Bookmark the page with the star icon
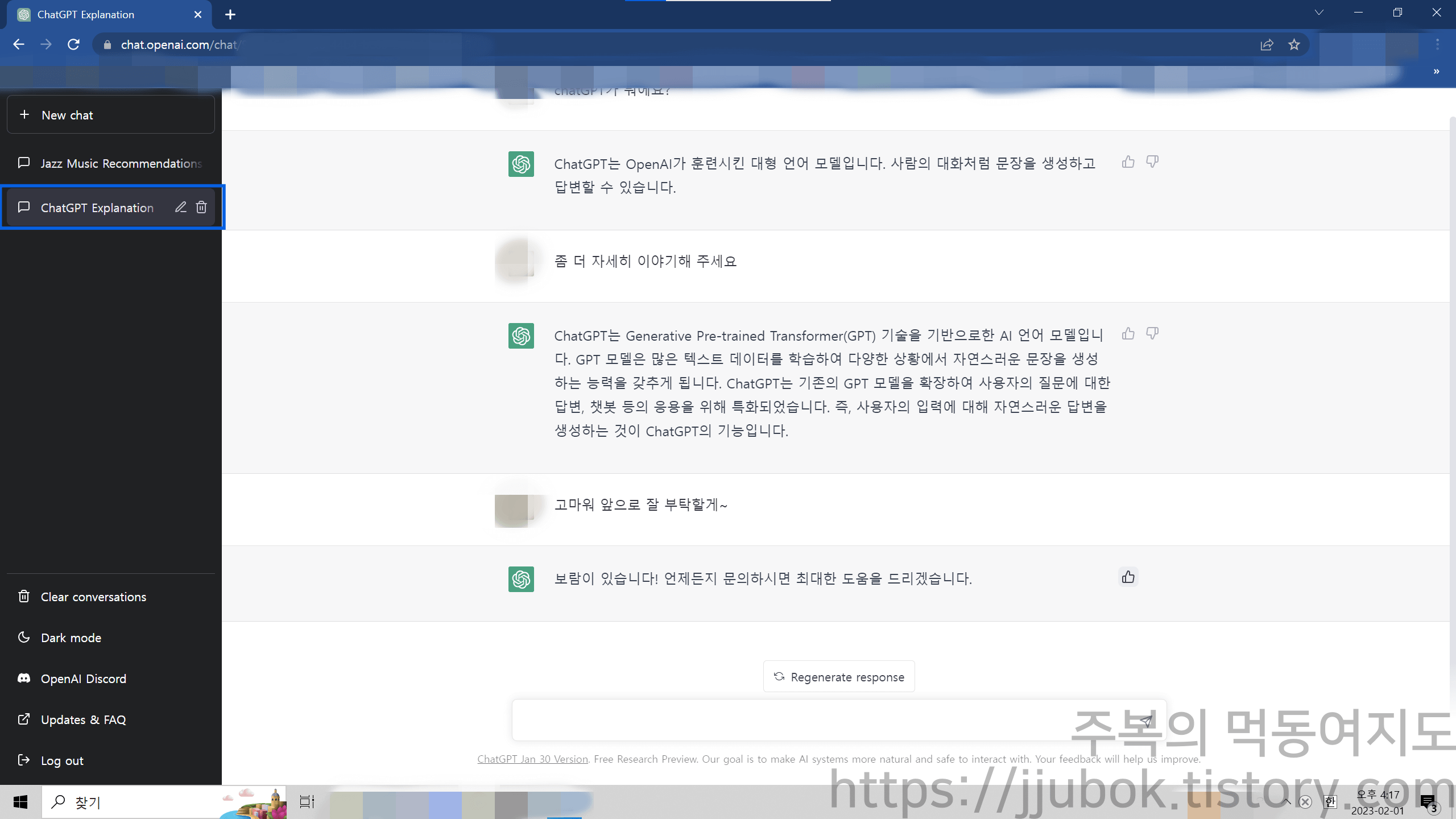1456x819 pixels. [1294, 44]
